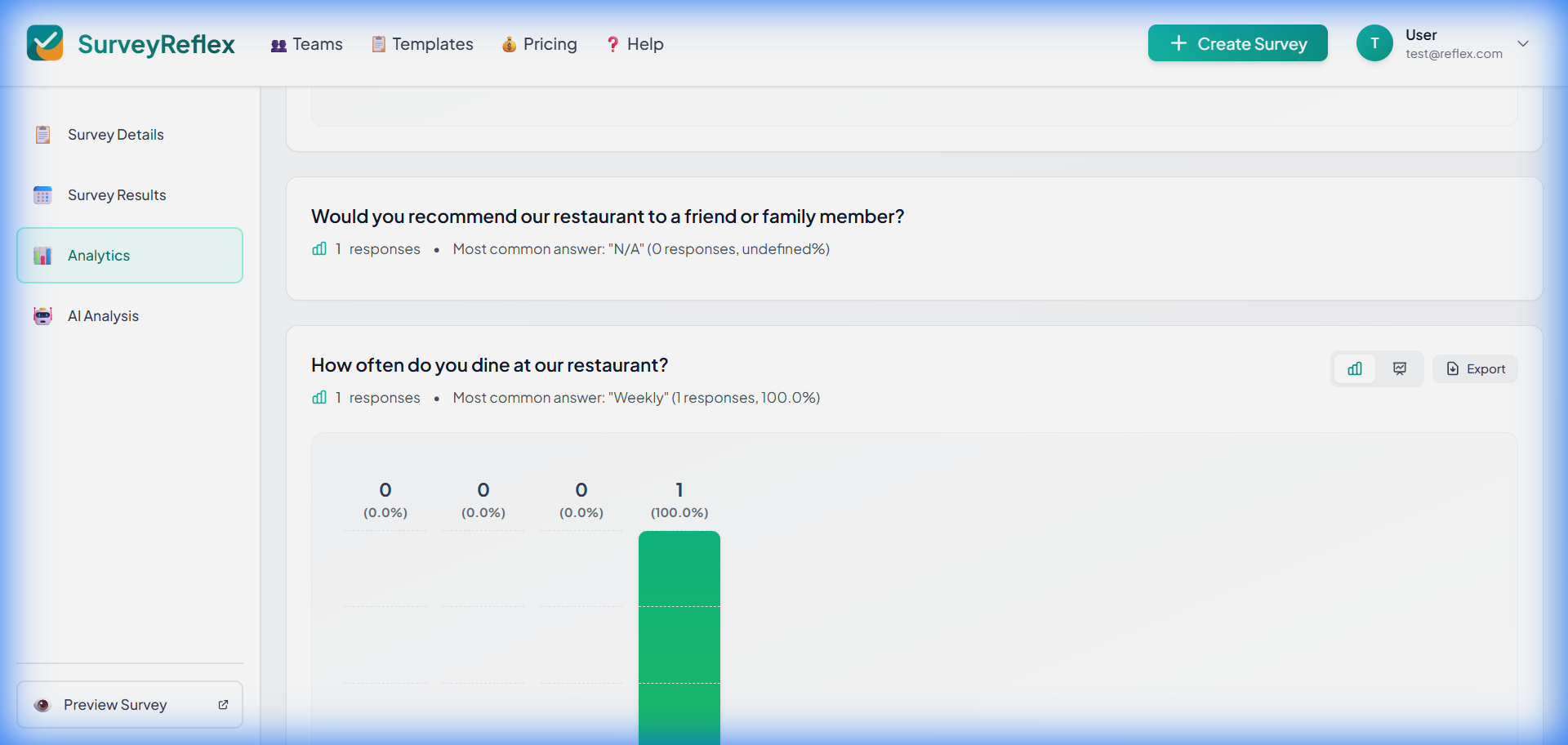Image resolution: width=1568 pixels, height=745 pixels.
Task: Toggle Preview Survey with the eye icon
Action: (42, 704)
